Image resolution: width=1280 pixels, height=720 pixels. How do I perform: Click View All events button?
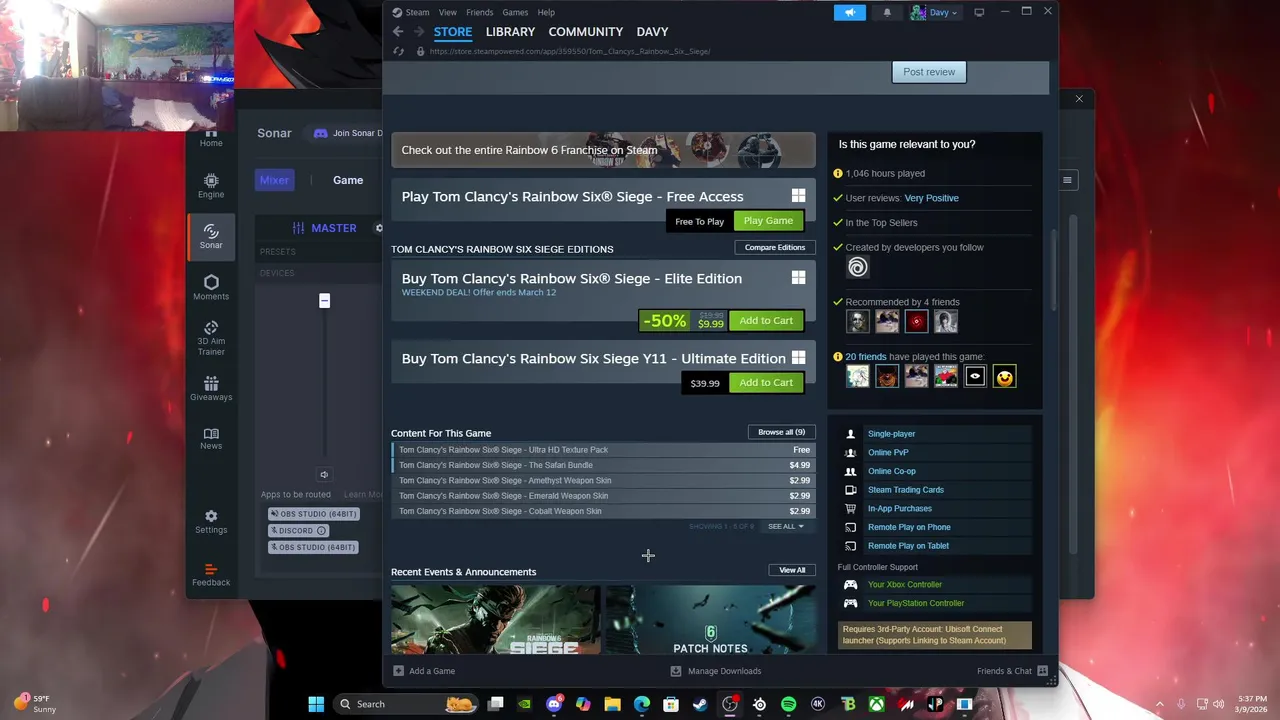[x=792, y=570]
